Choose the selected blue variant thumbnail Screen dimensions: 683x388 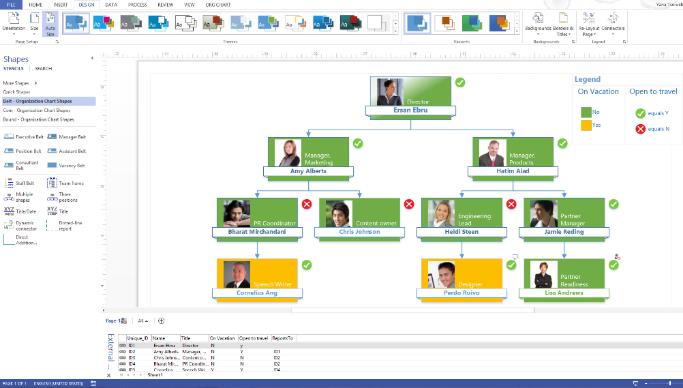(417, 23)
